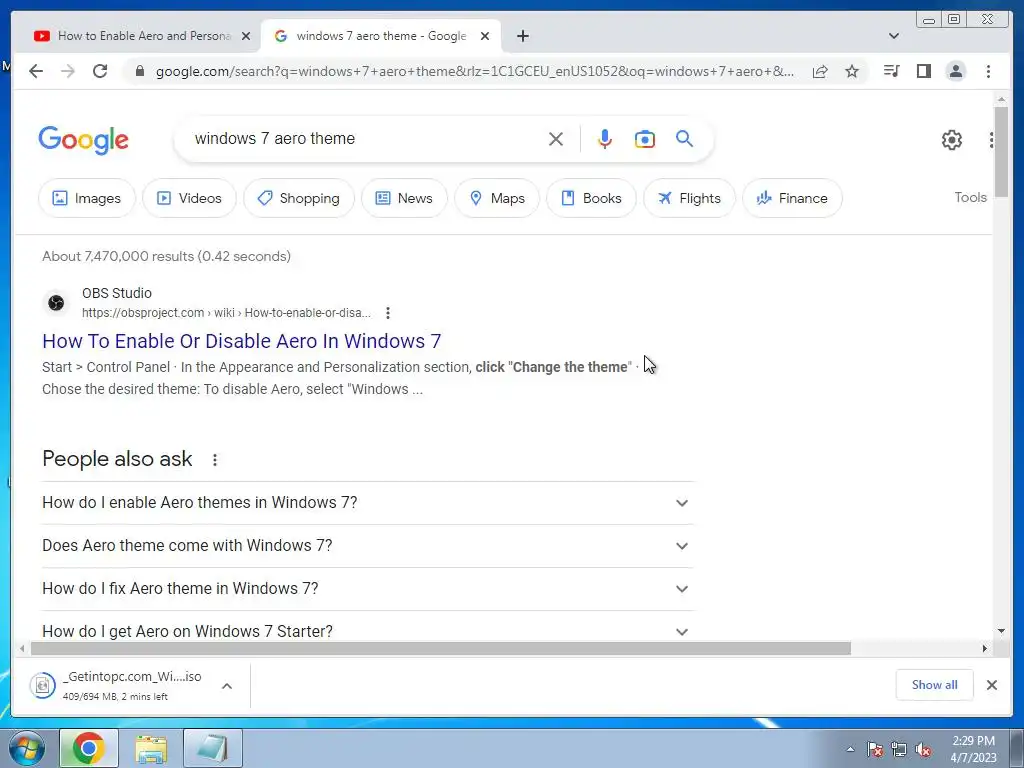
Task: Click the scroll down arrow of vertical scrollbar
Action: tap(1001, 631)
